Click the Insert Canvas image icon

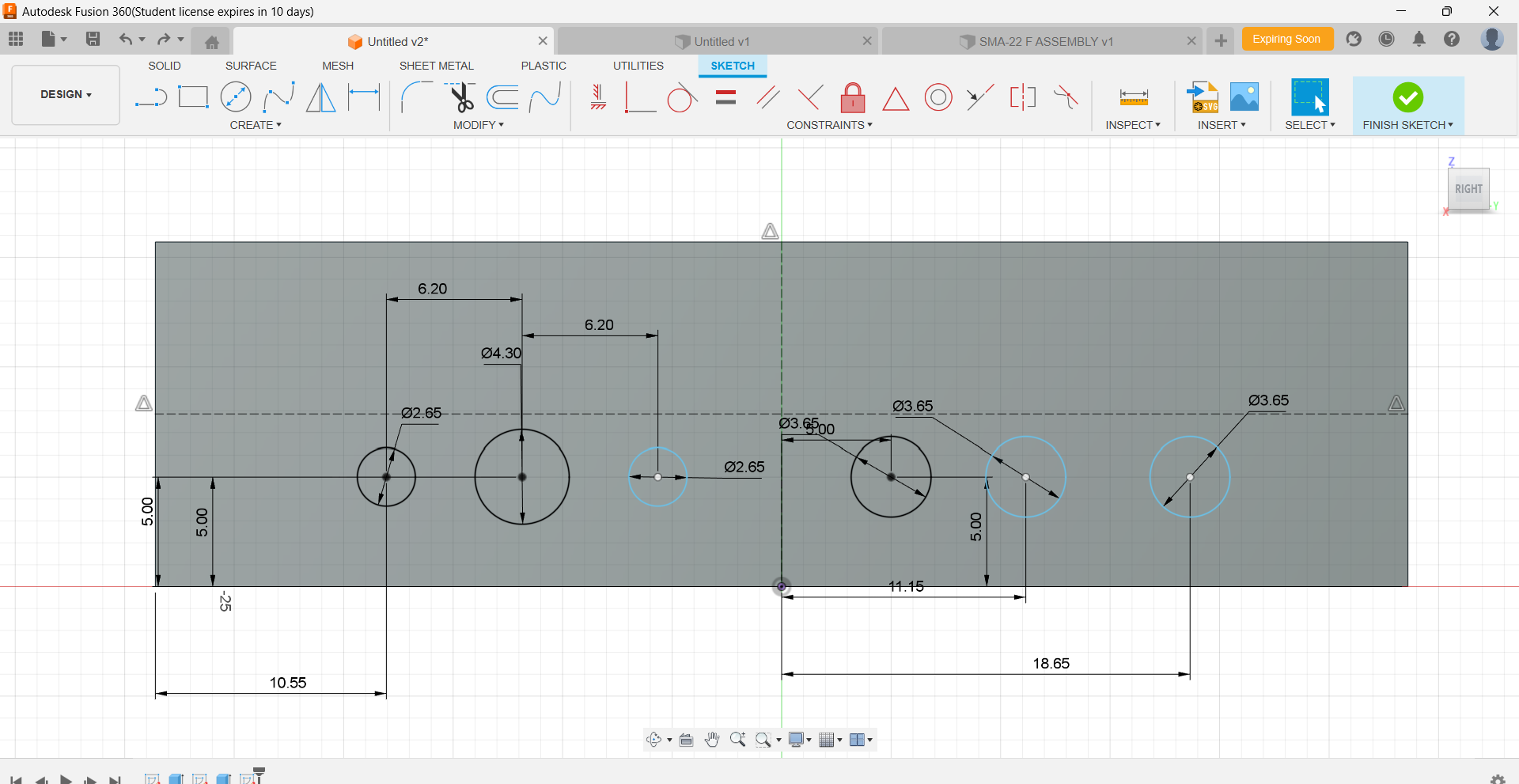[x=1244, y=97]
